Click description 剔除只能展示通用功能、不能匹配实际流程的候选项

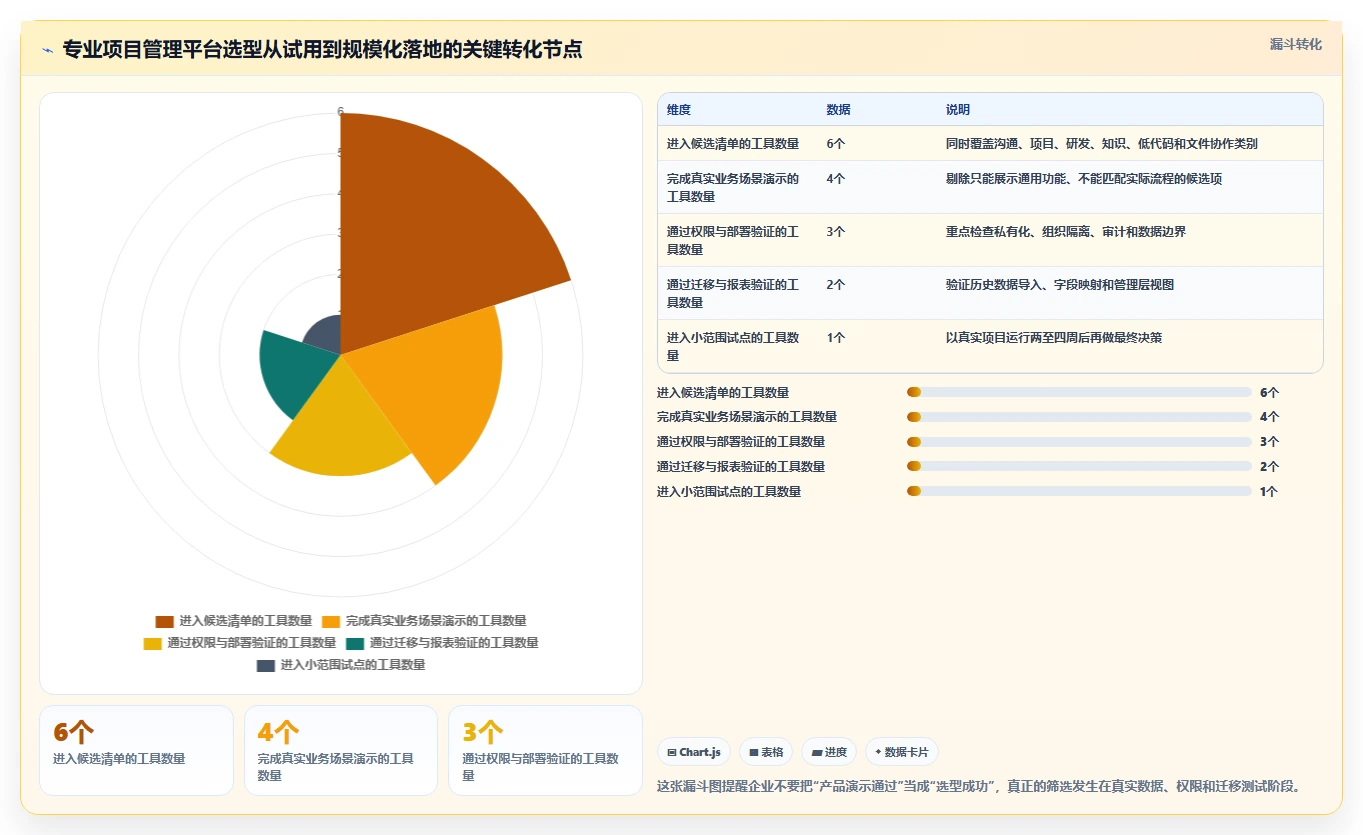1084,179
